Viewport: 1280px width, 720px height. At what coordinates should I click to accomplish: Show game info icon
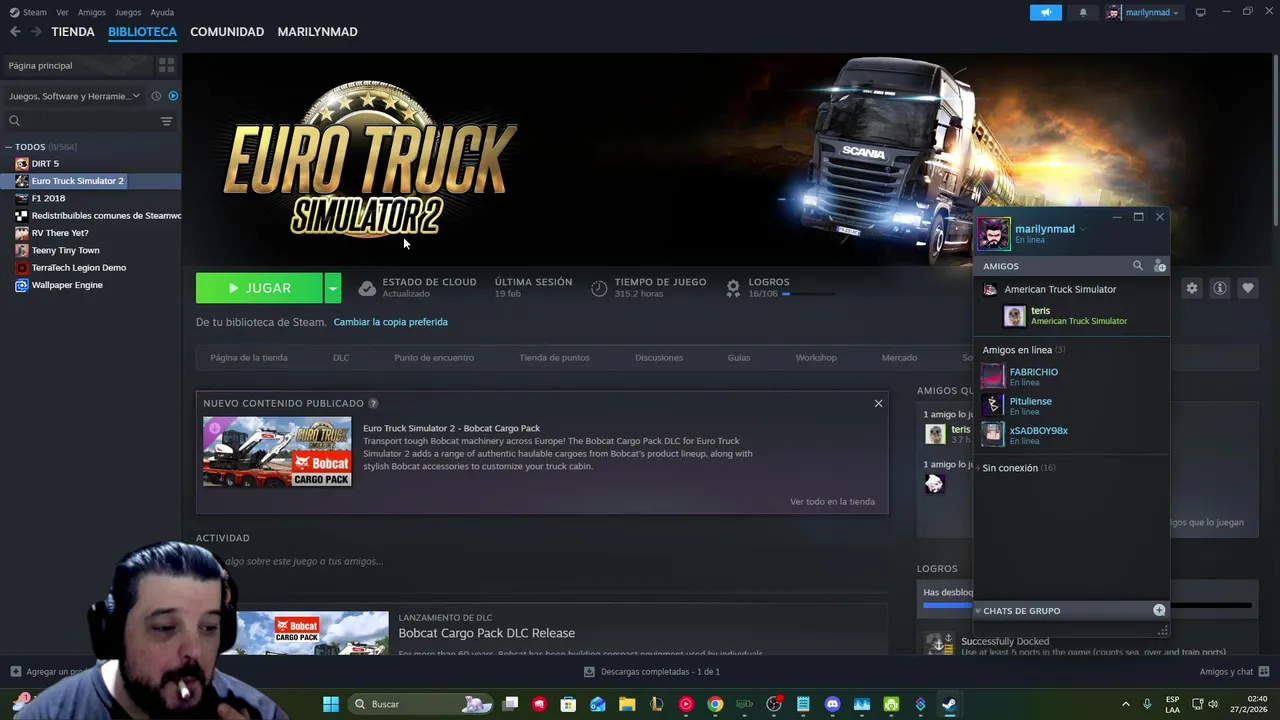1219,288
